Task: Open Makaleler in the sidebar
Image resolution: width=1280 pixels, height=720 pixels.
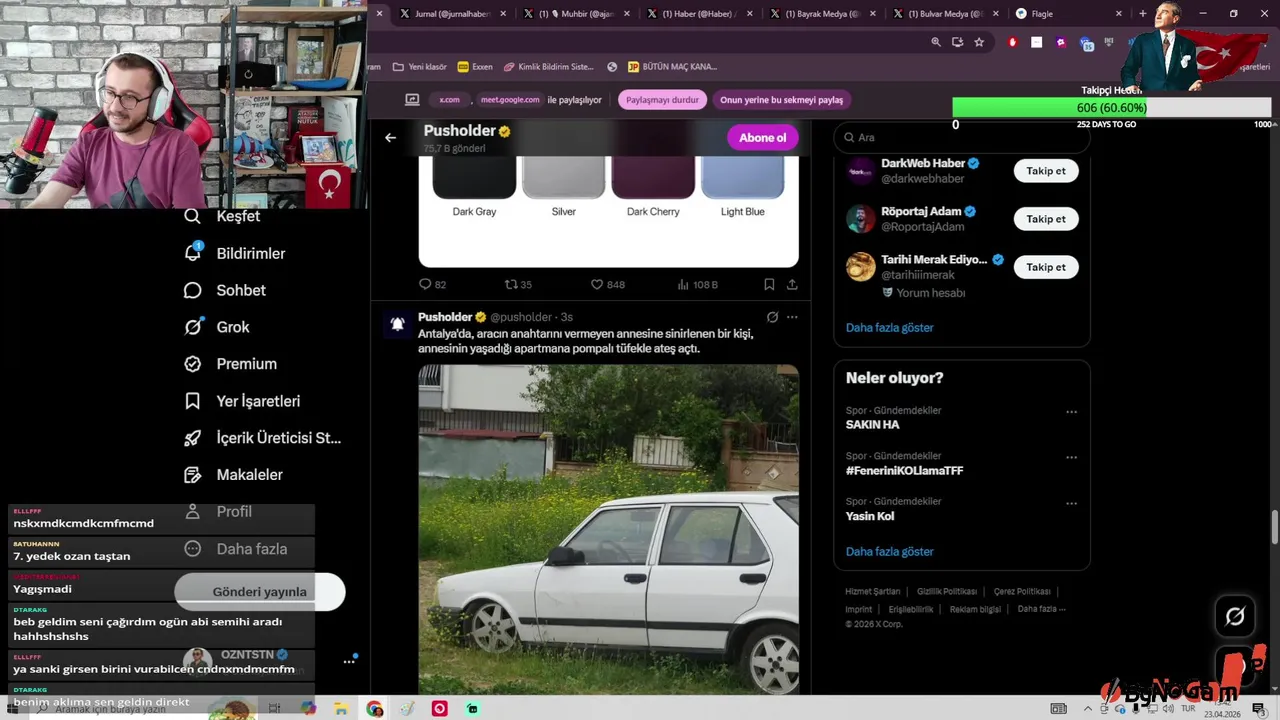Action: [x=234, y=475]
